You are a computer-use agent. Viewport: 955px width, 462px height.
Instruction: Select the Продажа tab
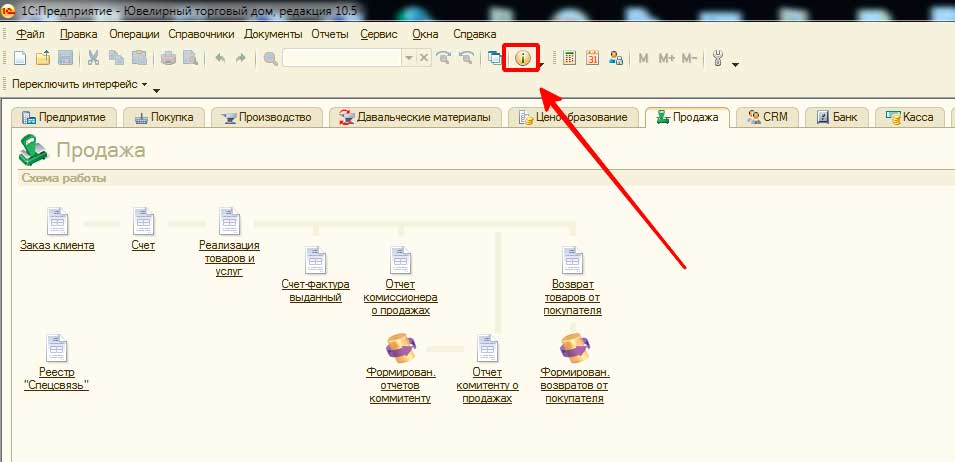[687, 117]
